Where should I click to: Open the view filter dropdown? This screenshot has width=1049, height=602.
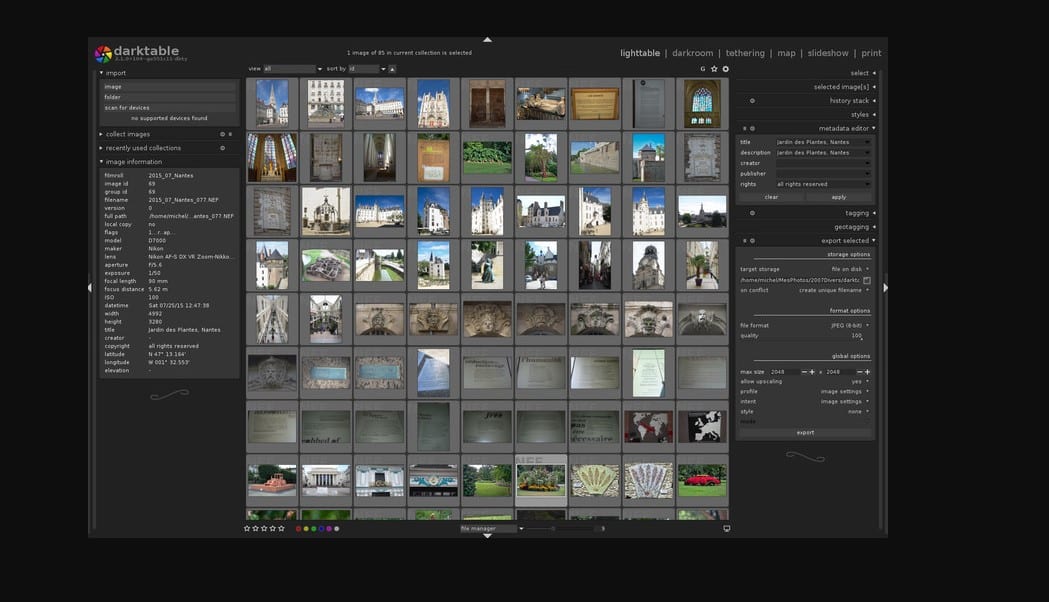click(293, 69)
